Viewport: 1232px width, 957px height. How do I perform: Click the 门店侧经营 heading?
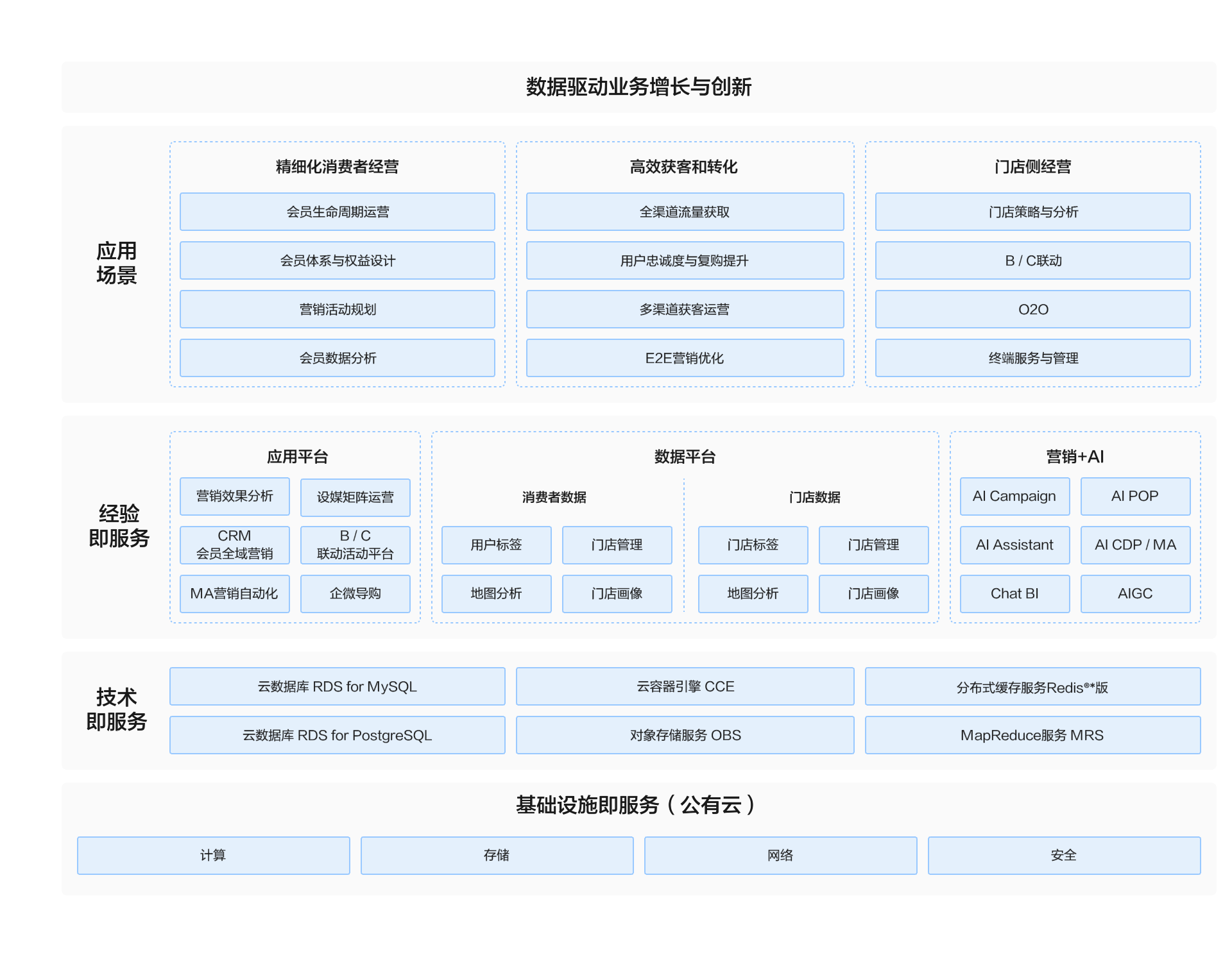coord(1033,167)
